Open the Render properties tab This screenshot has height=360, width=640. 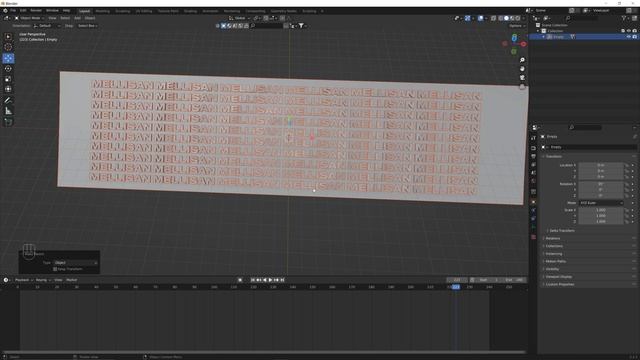[533, 148]
